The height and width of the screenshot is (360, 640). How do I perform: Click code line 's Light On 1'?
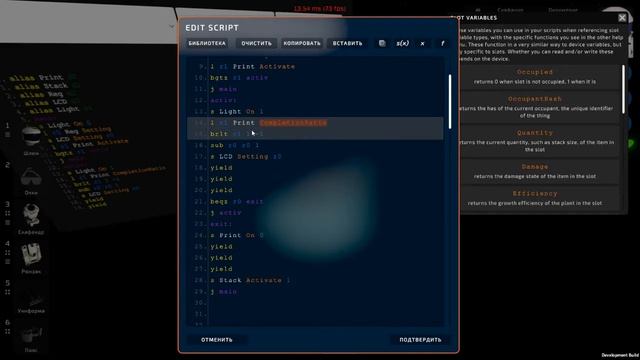coord(237,111)
